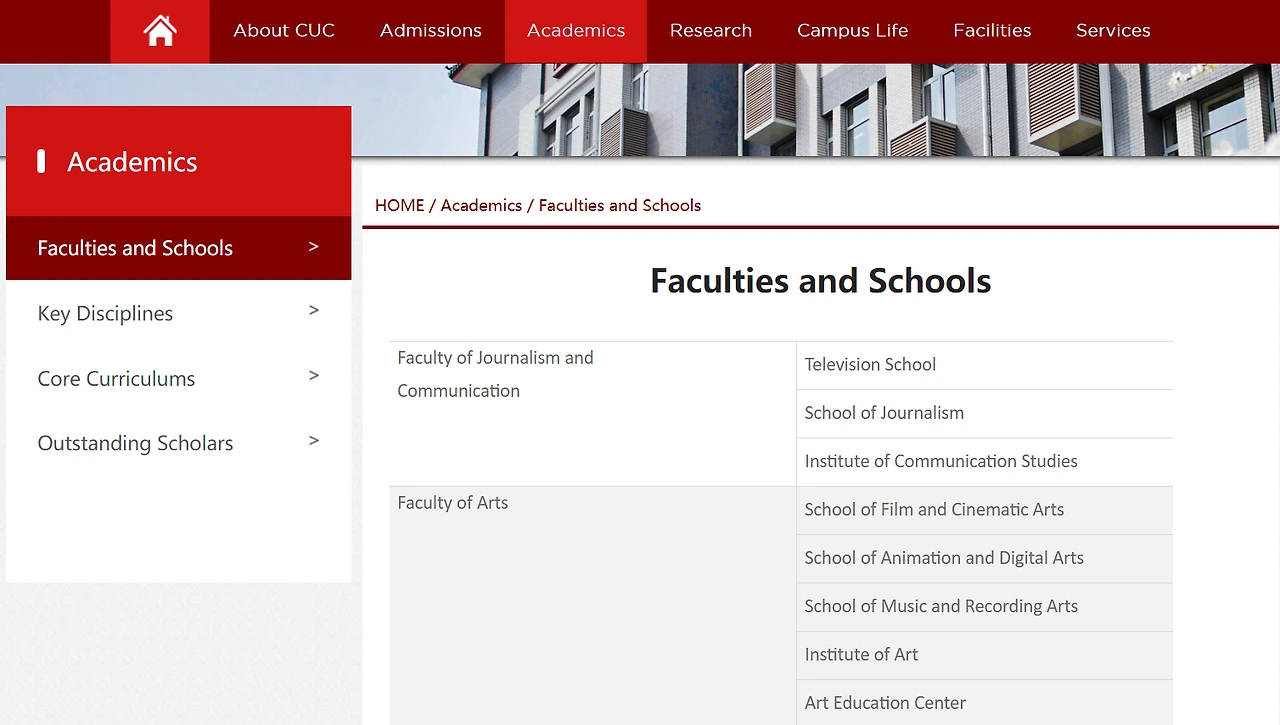The image size is (1280, 725).
Task: Open Institute of Art entry
Action: pyautogui.click(x=861, y=655)
